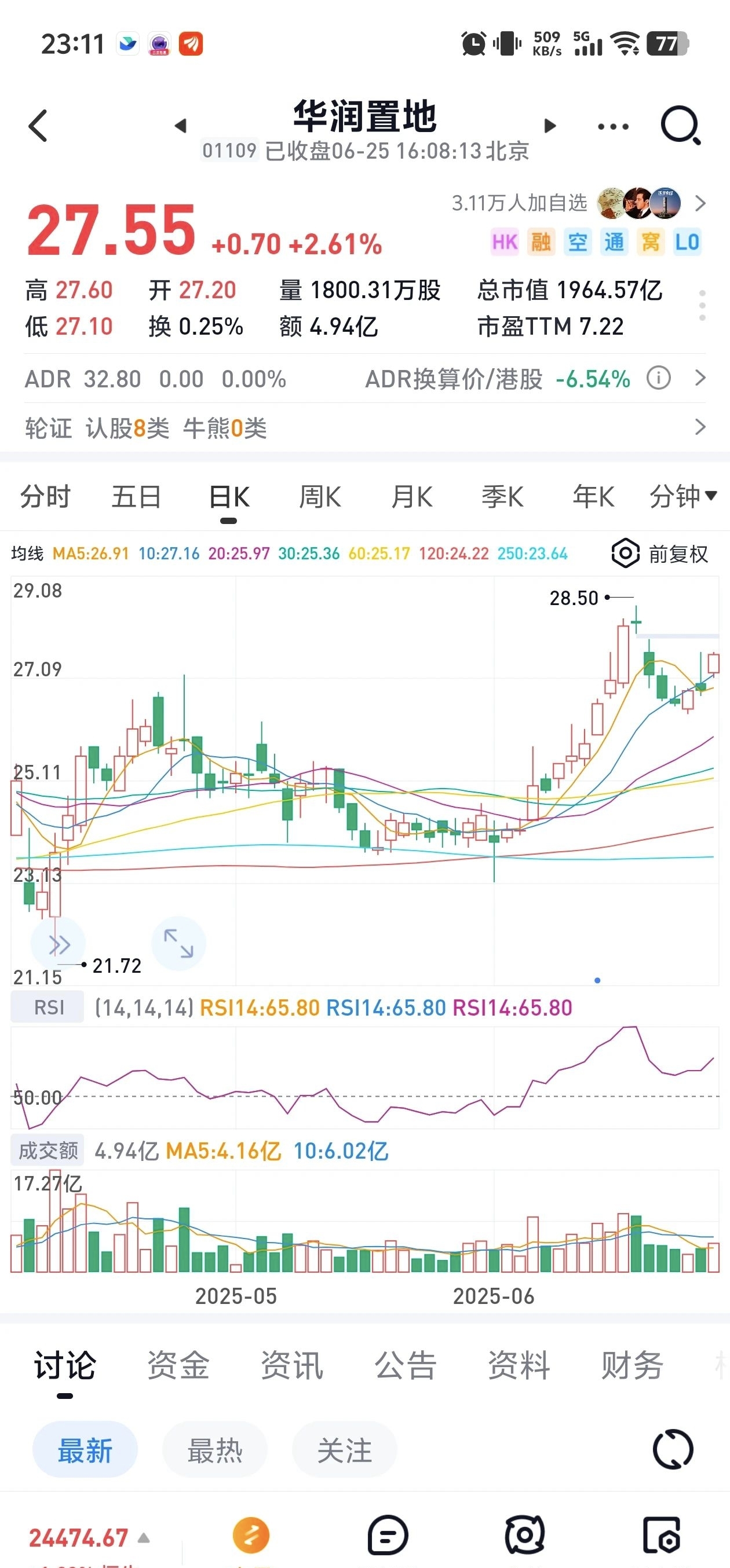Tap the 21.72 low price marker

tap(116, 965)
